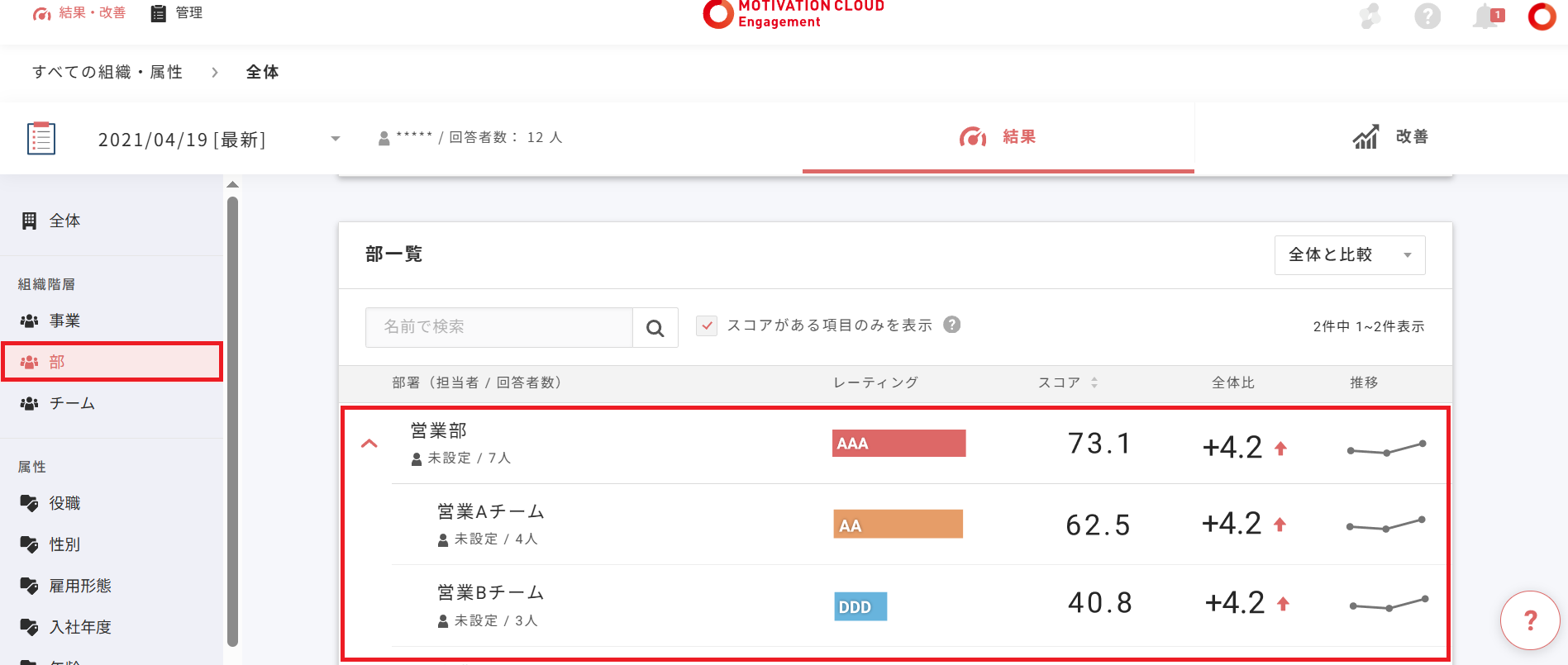Select 役職 attribute in the sidebar
Image resolution: width=1568 pixels, height=665 pixels.
point(64,503)
